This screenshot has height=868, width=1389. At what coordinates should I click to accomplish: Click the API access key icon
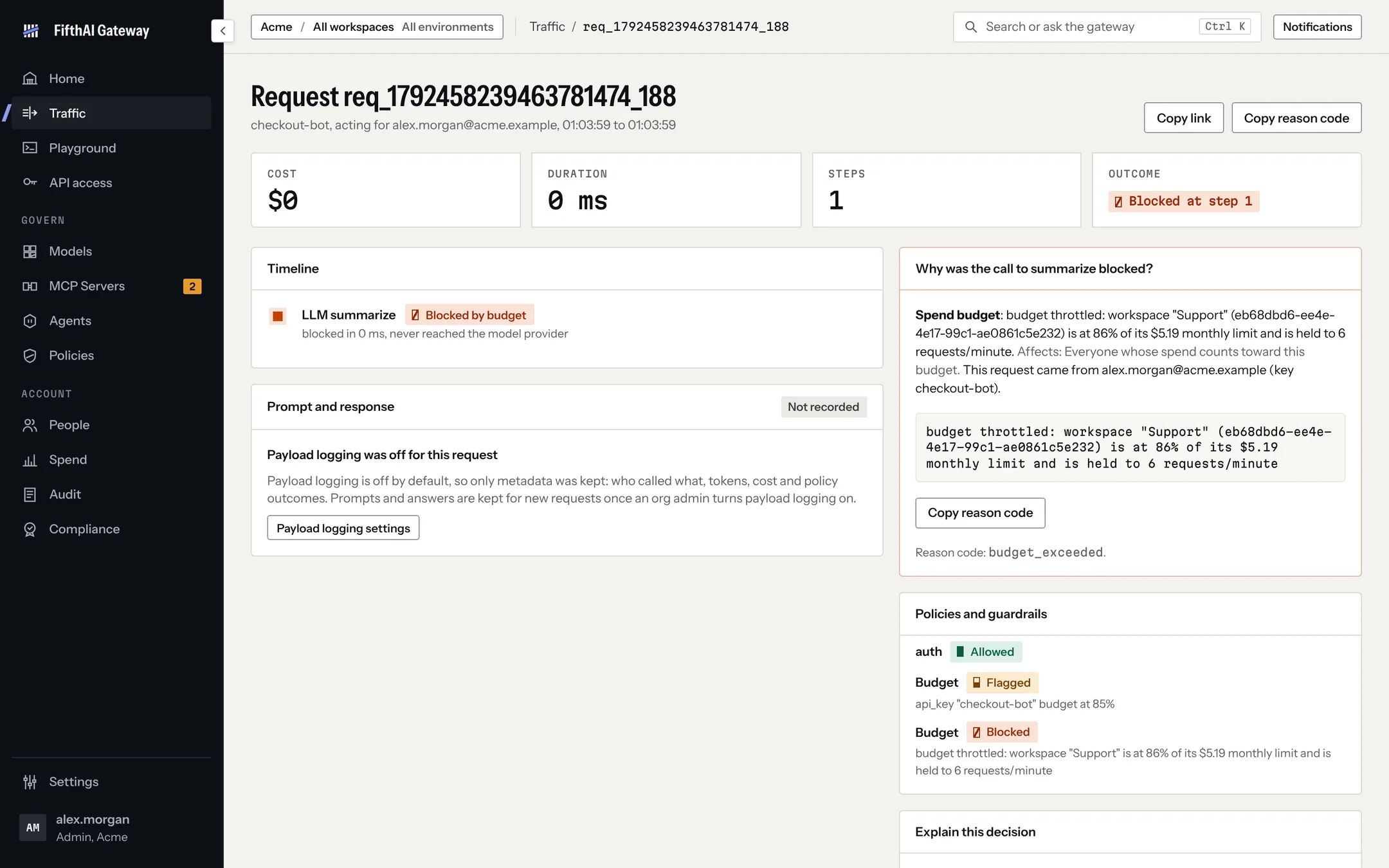[30, 183]
